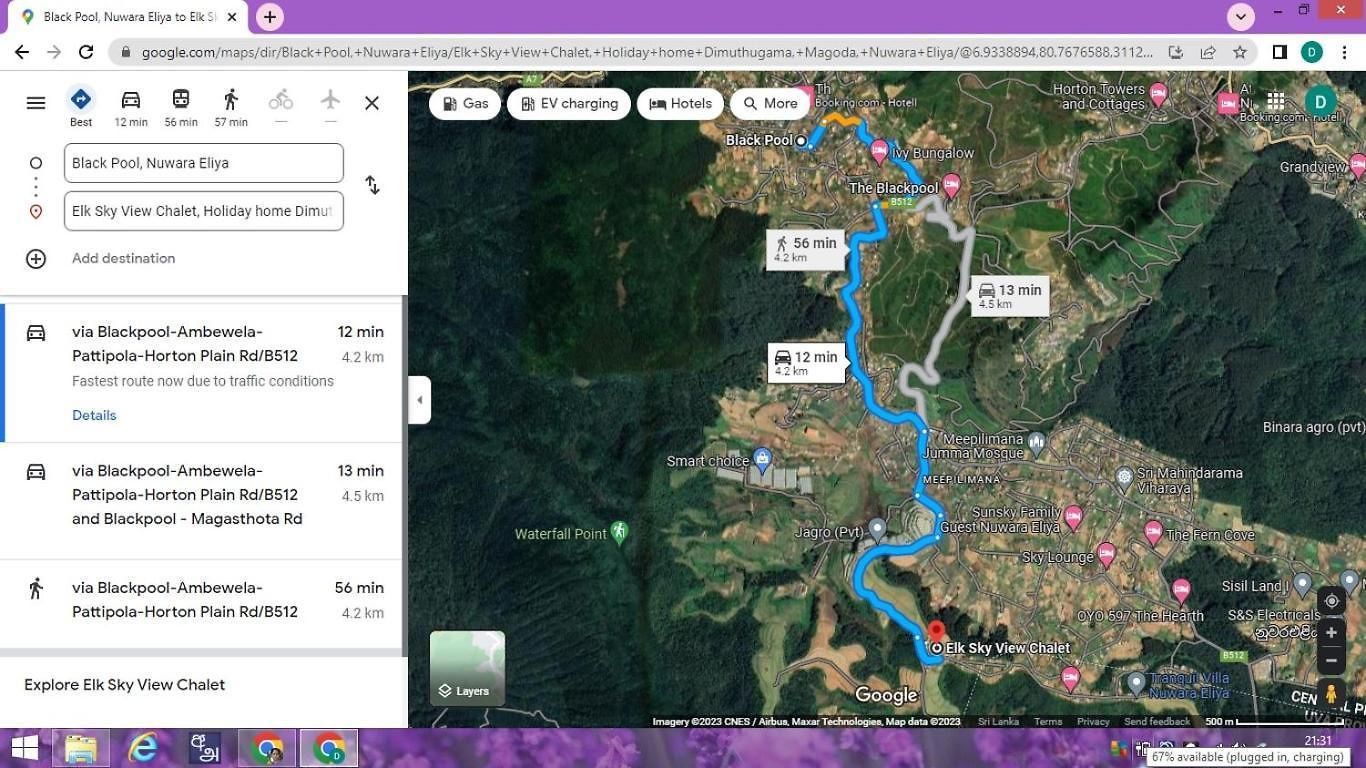Go back in the browser
Viewport: 1366px width, 768px height.
(22, 52)
